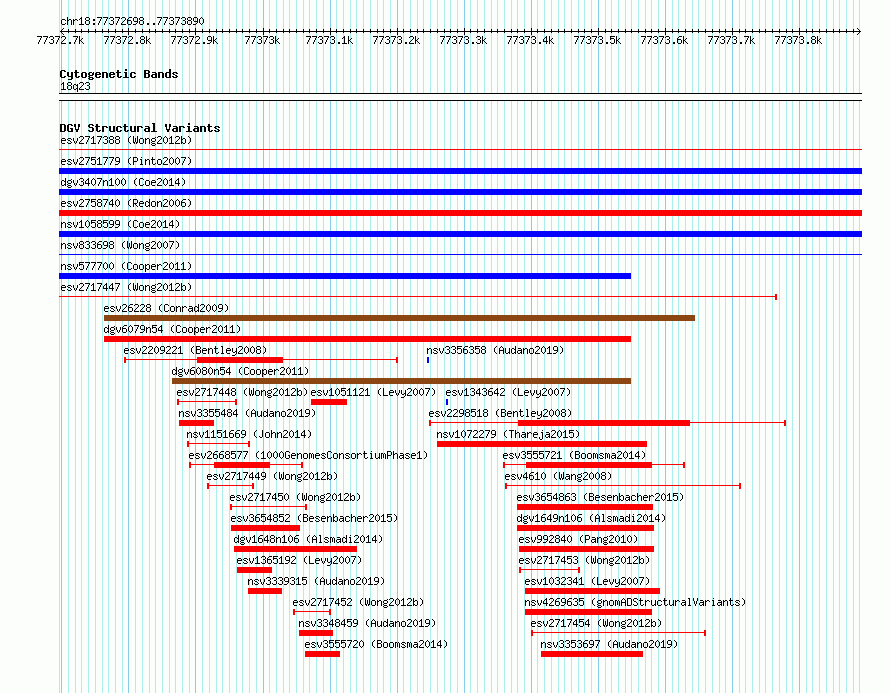Select the nsv577700 (Cooper2011) blue bar
This screenshot has width=890, height=693.
[x=345, y=276]
